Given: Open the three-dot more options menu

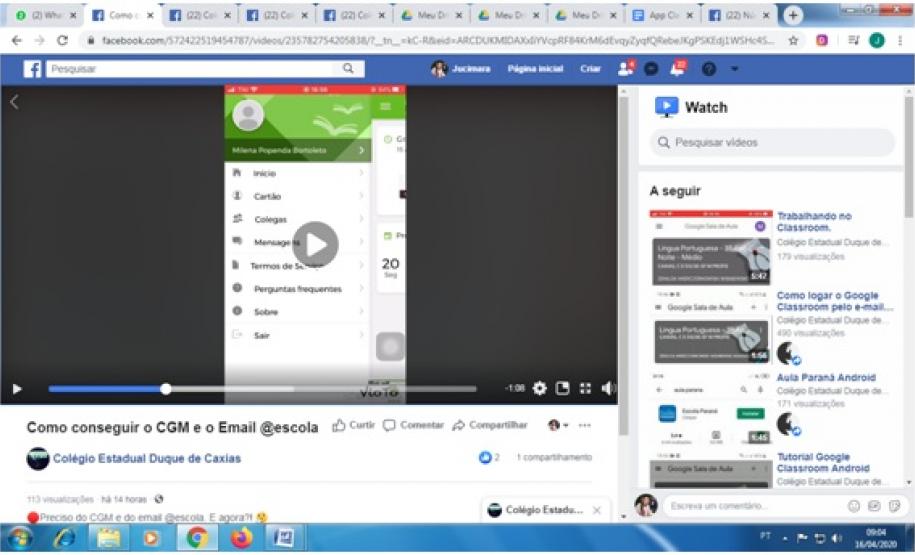Looking at the screenshot, I should click(584, 425).
